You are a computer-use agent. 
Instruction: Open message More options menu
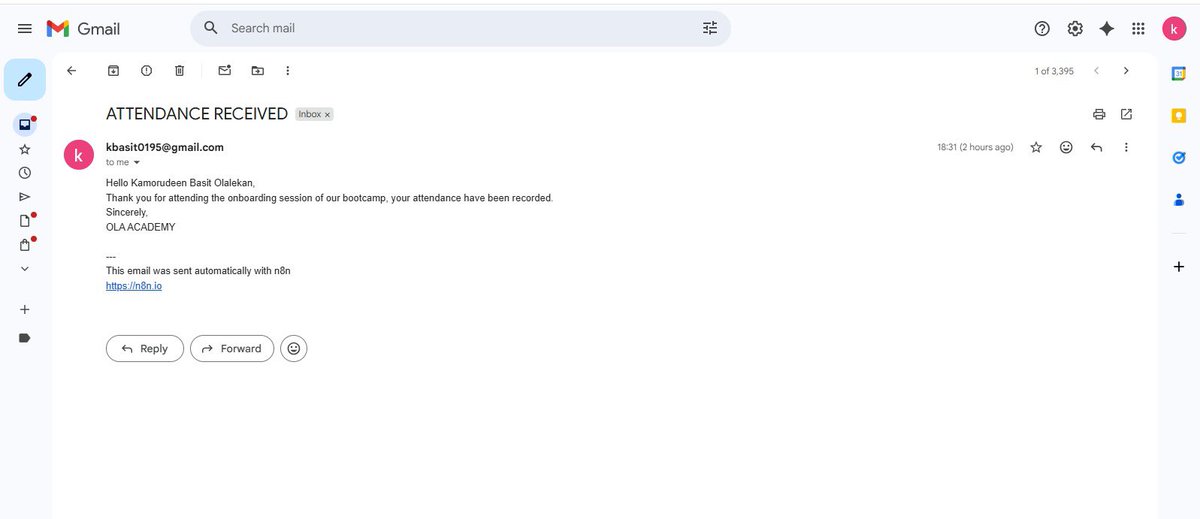point(1126,147)
